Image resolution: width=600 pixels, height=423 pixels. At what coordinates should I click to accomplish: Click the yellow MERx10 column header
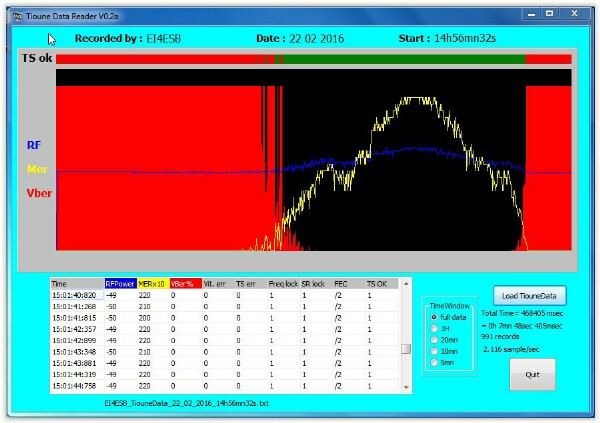click(x=152, y=284)
